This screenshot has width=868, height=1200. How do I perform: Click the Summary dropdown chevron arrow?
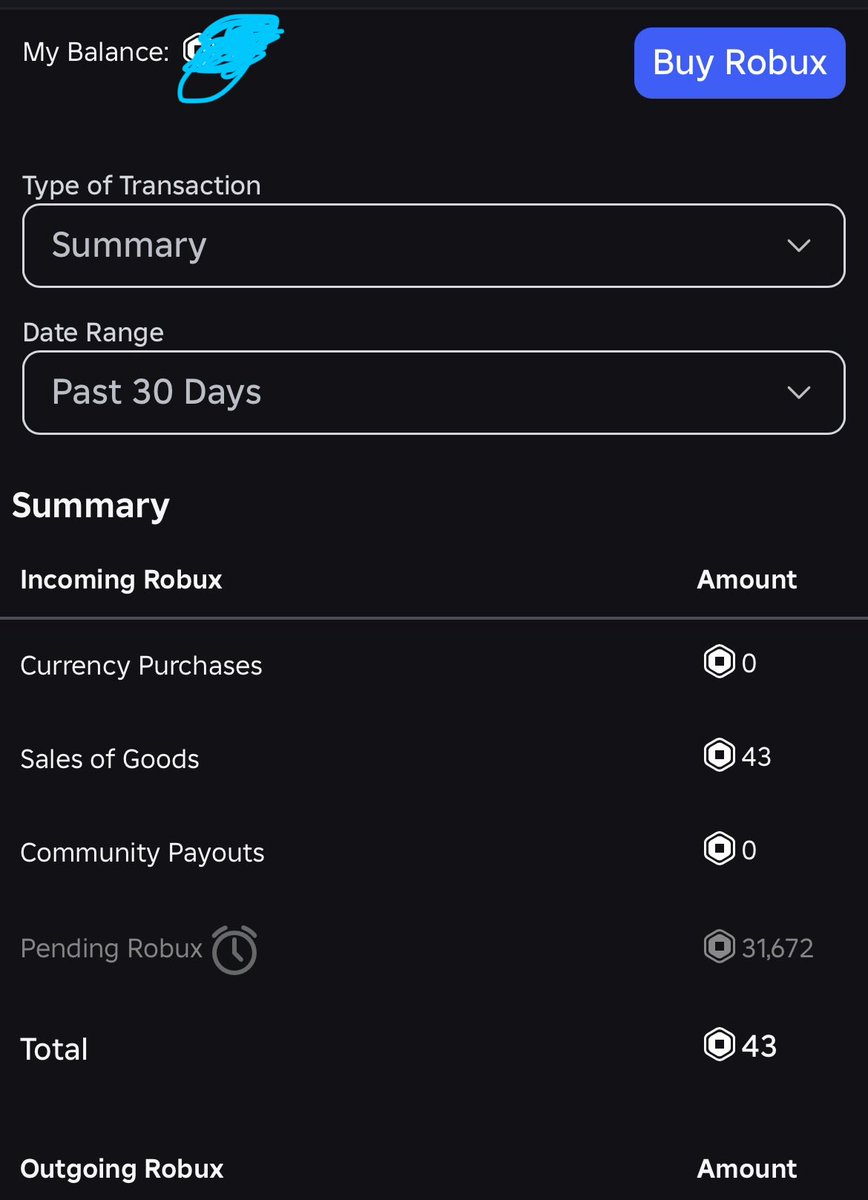pyautogui.click(x=798, y=246)
